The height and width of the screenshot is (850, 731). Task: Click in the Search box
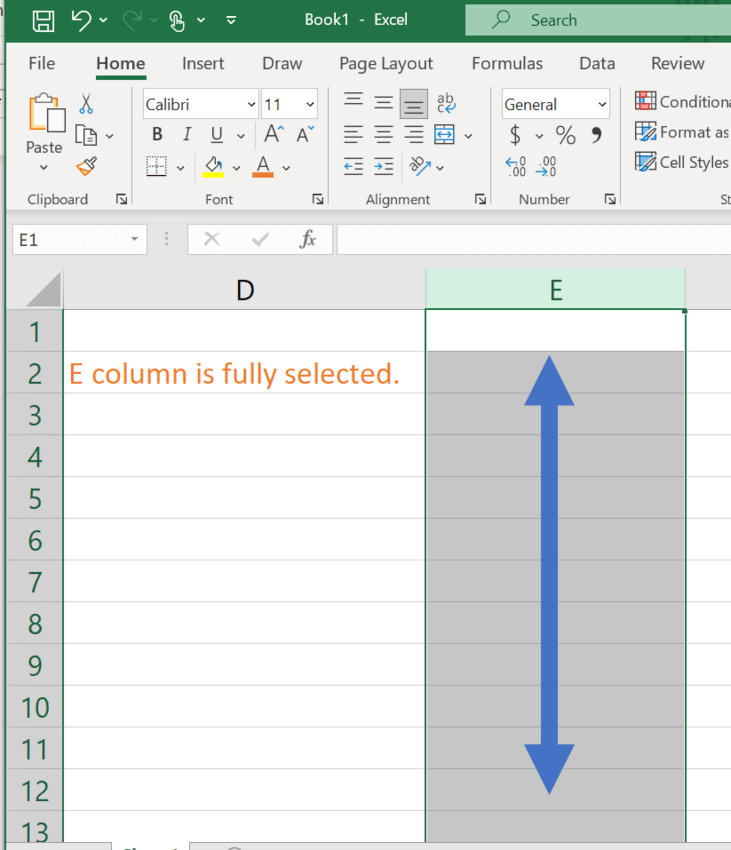[598, 20]
